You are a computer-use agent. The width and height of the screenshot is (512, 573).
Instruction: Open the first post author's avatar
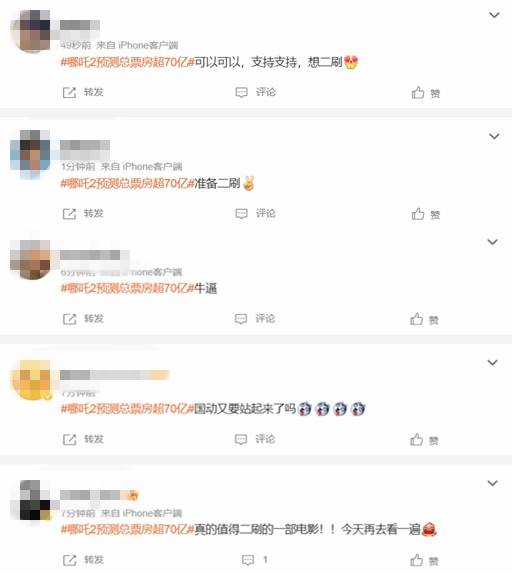[31, 31]
